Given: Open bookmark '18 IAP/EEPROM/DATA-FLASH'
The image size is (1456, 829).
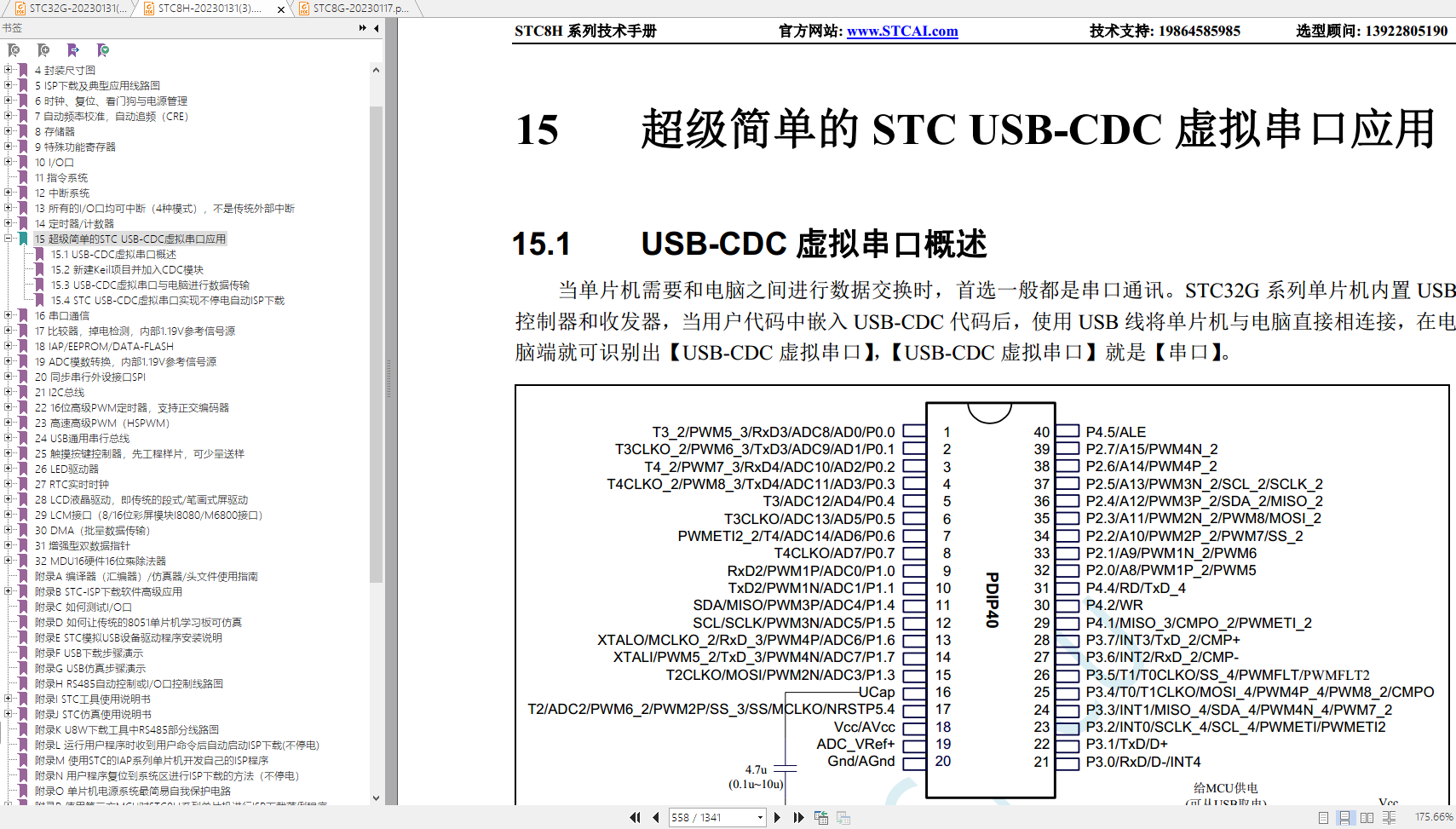Looking at the screenshot, I should click(x=104, y=346).
